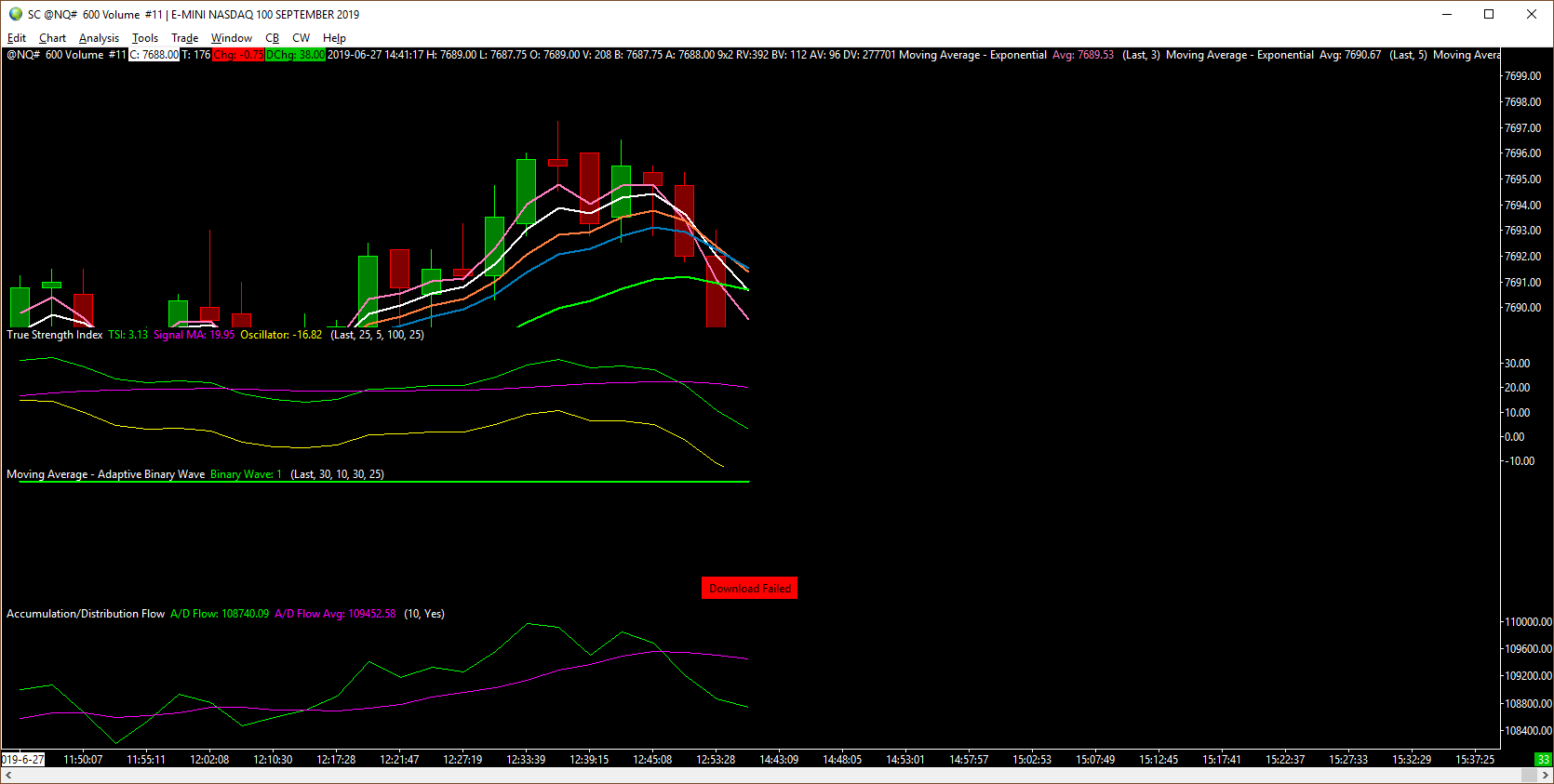Click the 12:33:39 time axis label
This screenshot has height=784, width=1554.
pos(526,760)
